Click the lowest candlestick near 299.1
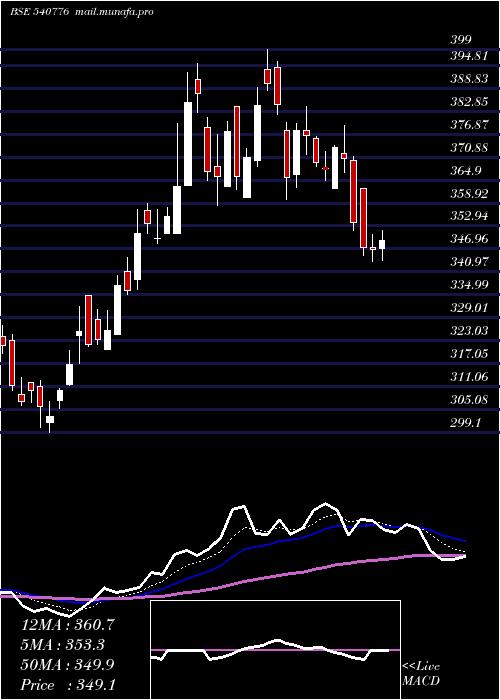500x700 pixels. click(x=50, y=419)
